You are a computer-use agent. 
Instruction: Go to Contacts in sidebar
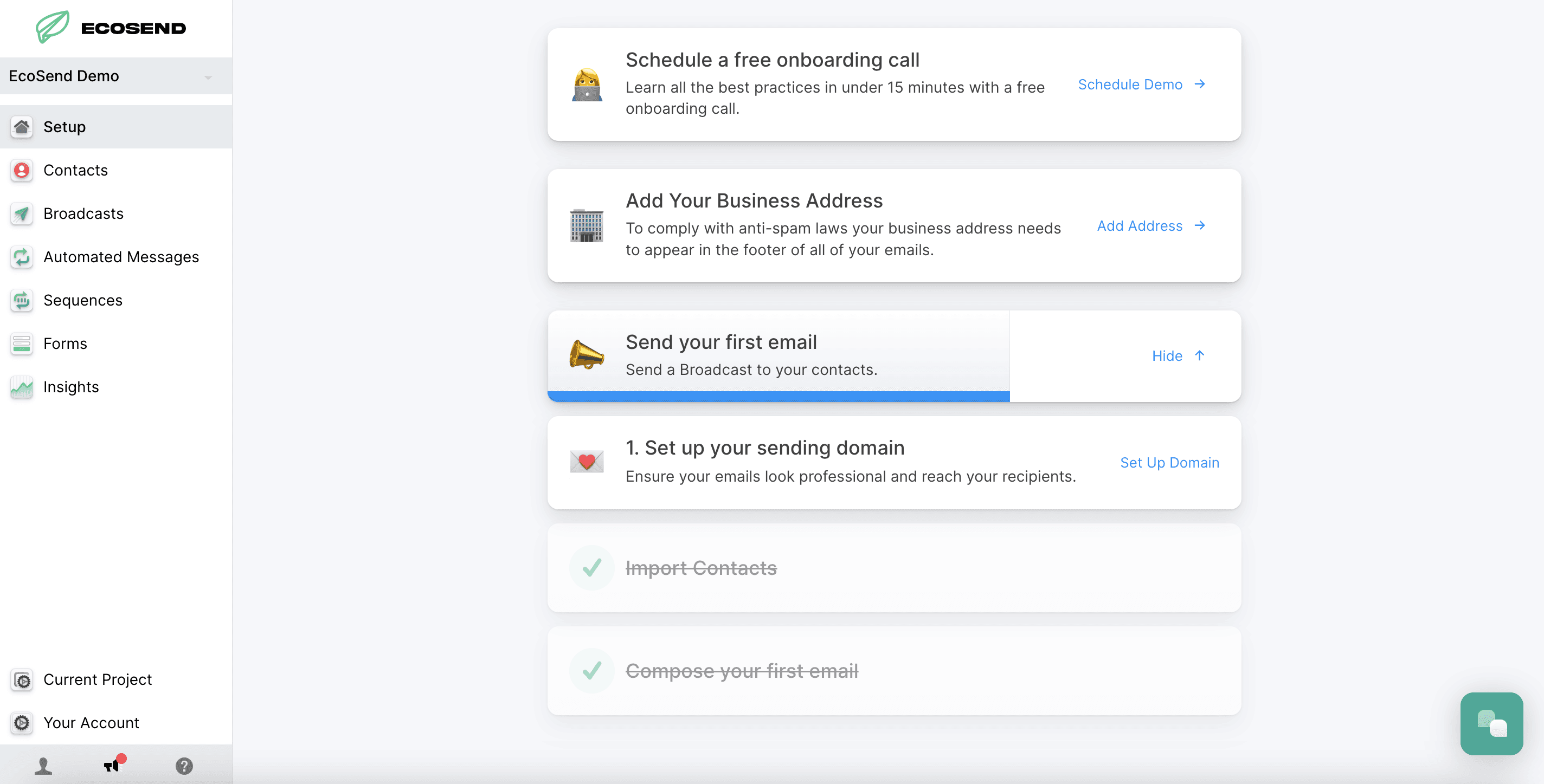click(x=75, y=170)
